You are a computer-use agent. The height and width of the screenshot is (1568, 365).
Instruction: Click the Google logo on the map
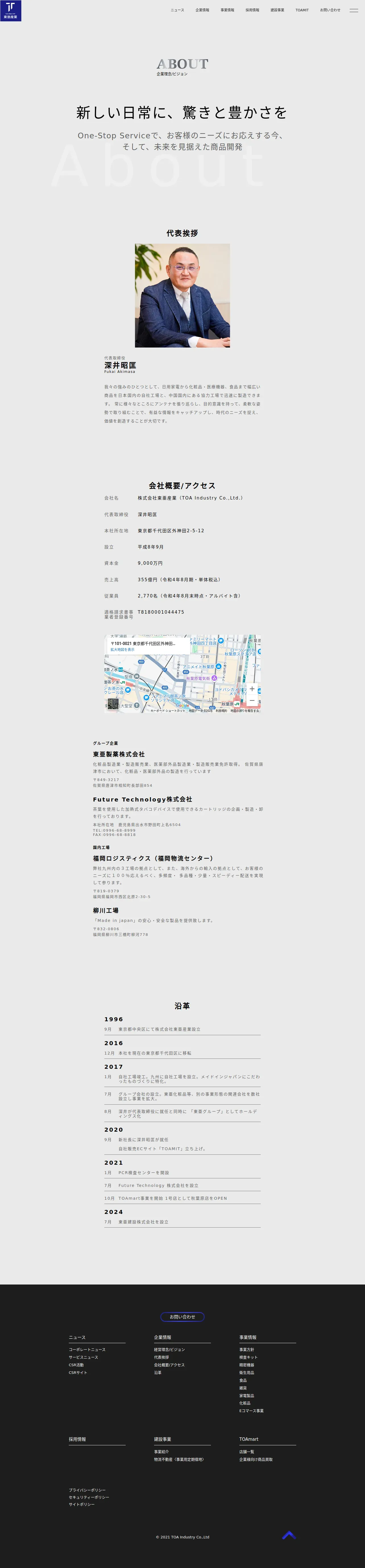tap(182, 706)
